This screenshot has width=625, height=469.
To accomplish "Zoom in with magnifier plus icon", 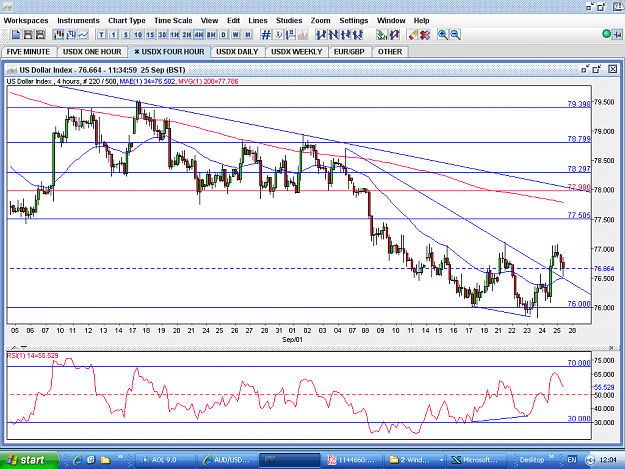I will 442,35.
